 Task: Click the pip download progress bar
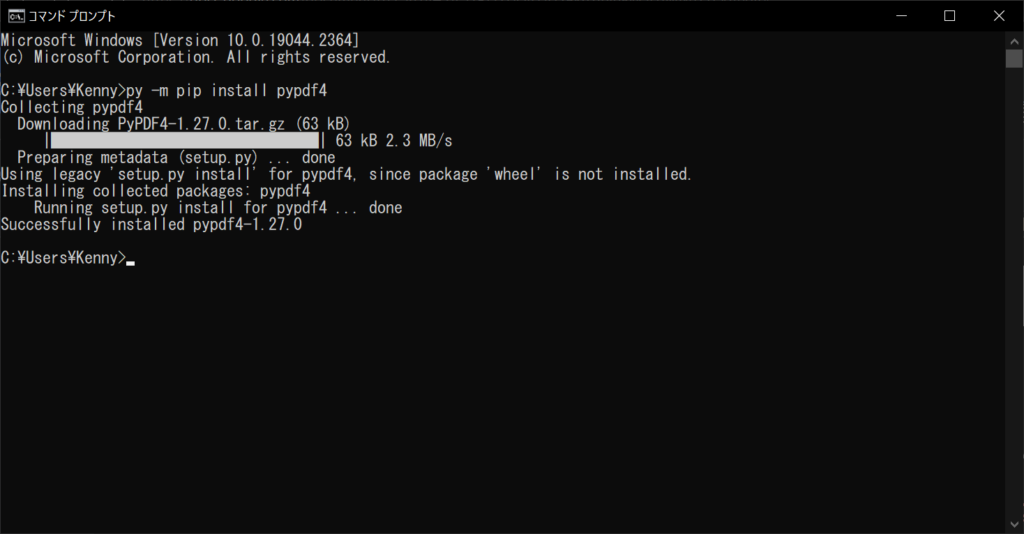pos(185,140)
